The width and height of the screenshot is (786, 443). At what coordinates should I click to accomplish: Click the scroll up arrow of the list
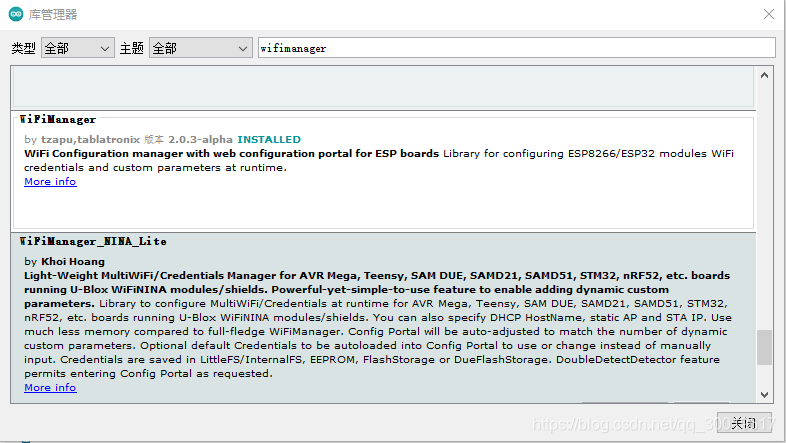coord(764,76)
